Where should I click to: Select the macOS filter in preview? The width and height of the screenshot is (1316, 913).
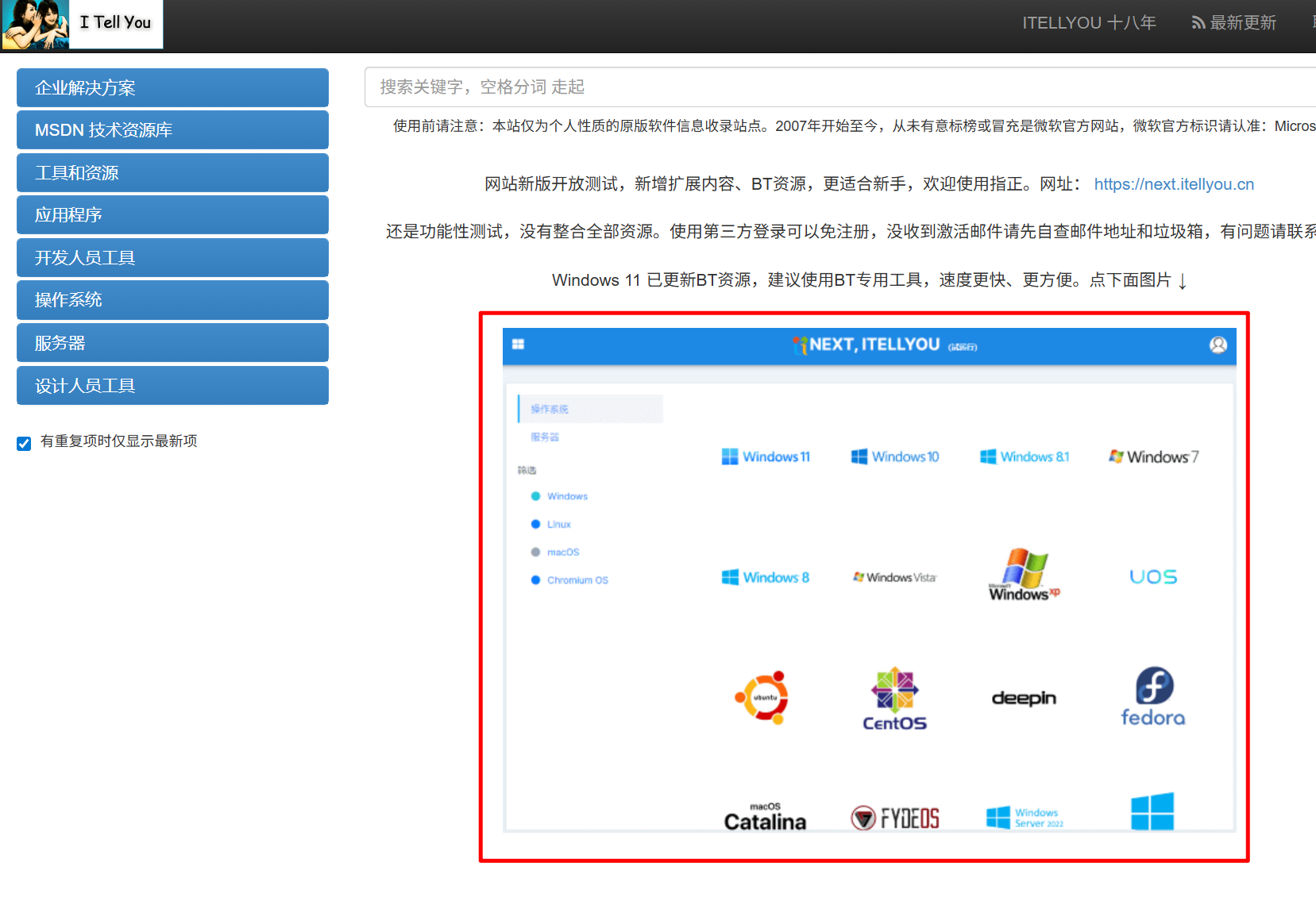click(x=555, y=552)
